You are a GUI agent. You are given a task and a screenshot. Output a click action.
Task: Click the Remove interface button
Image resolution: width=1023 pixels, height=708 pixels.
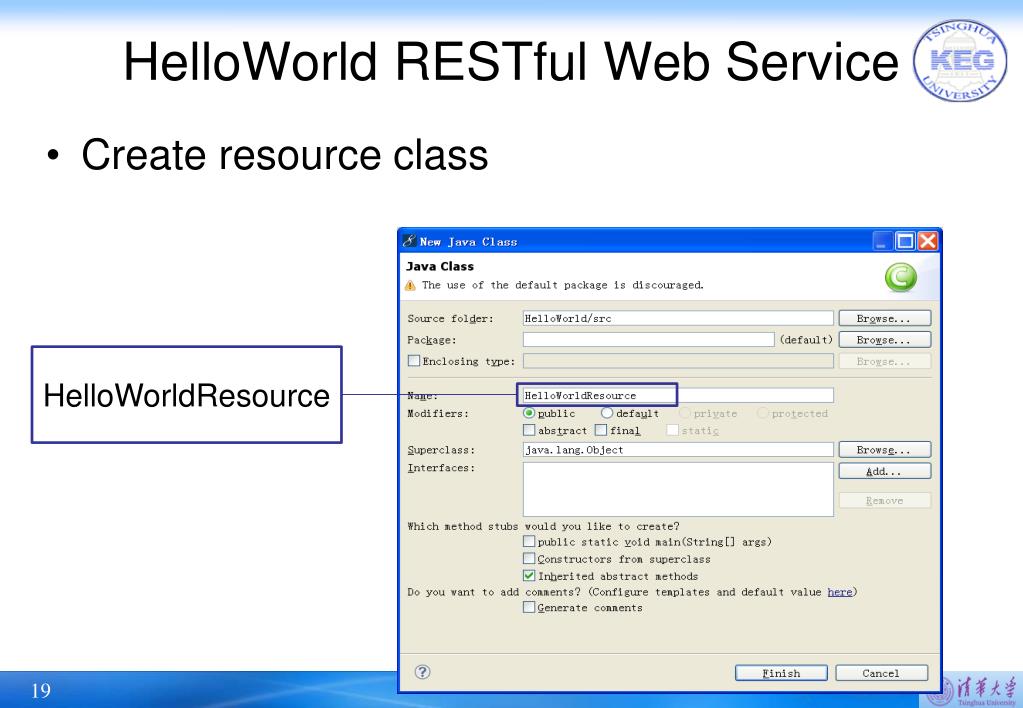[884, 500]
